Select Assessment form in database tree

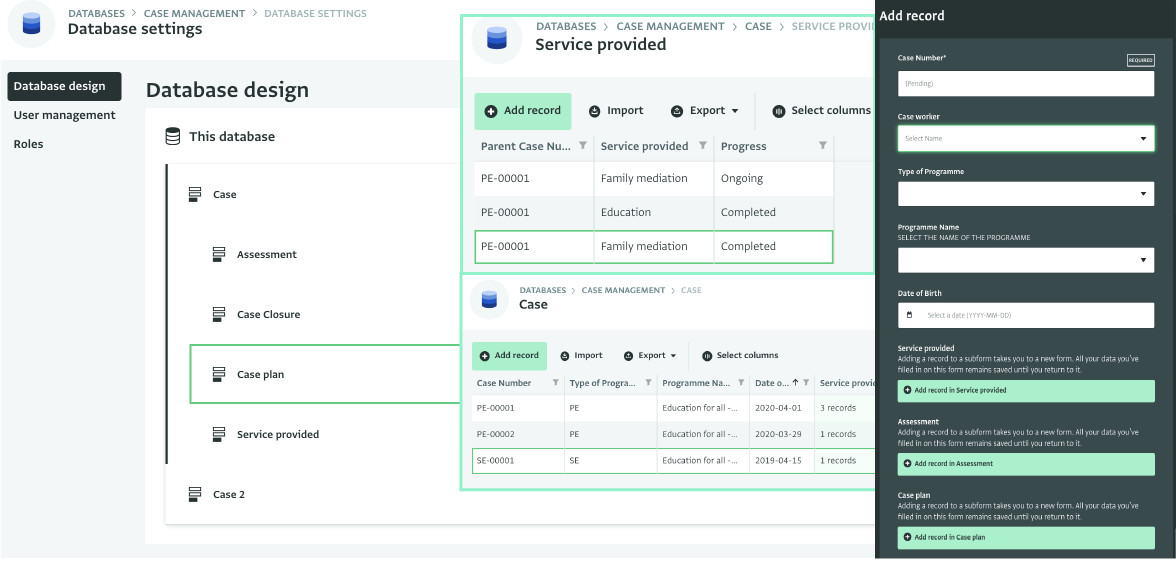pos(267,254)
